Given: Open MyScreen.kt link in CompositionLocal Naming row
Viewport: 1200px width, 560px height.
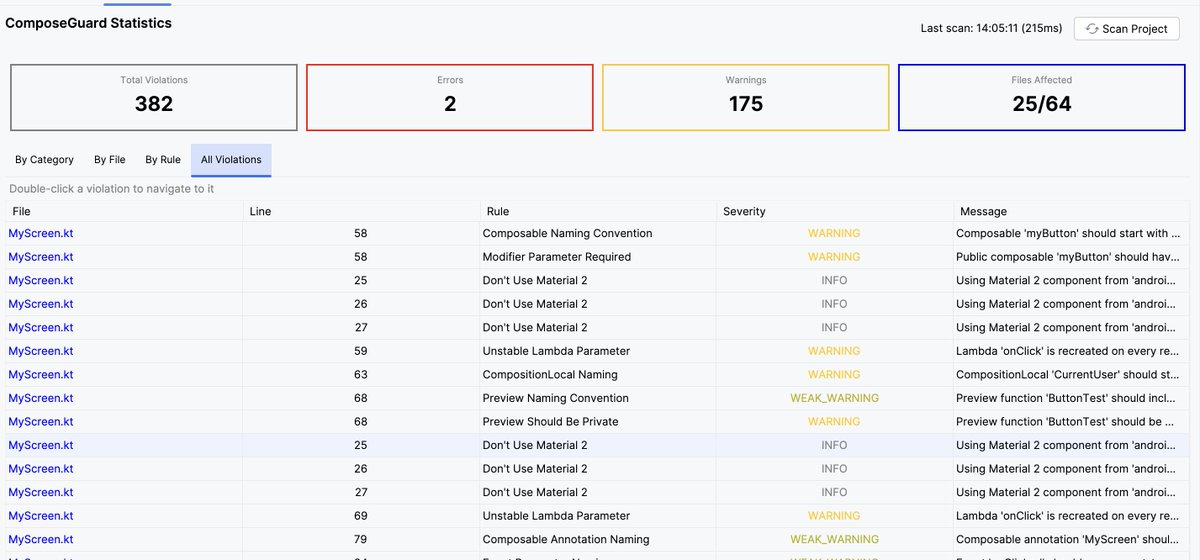Looking at the screenshot, I should [x=41, y=375].
